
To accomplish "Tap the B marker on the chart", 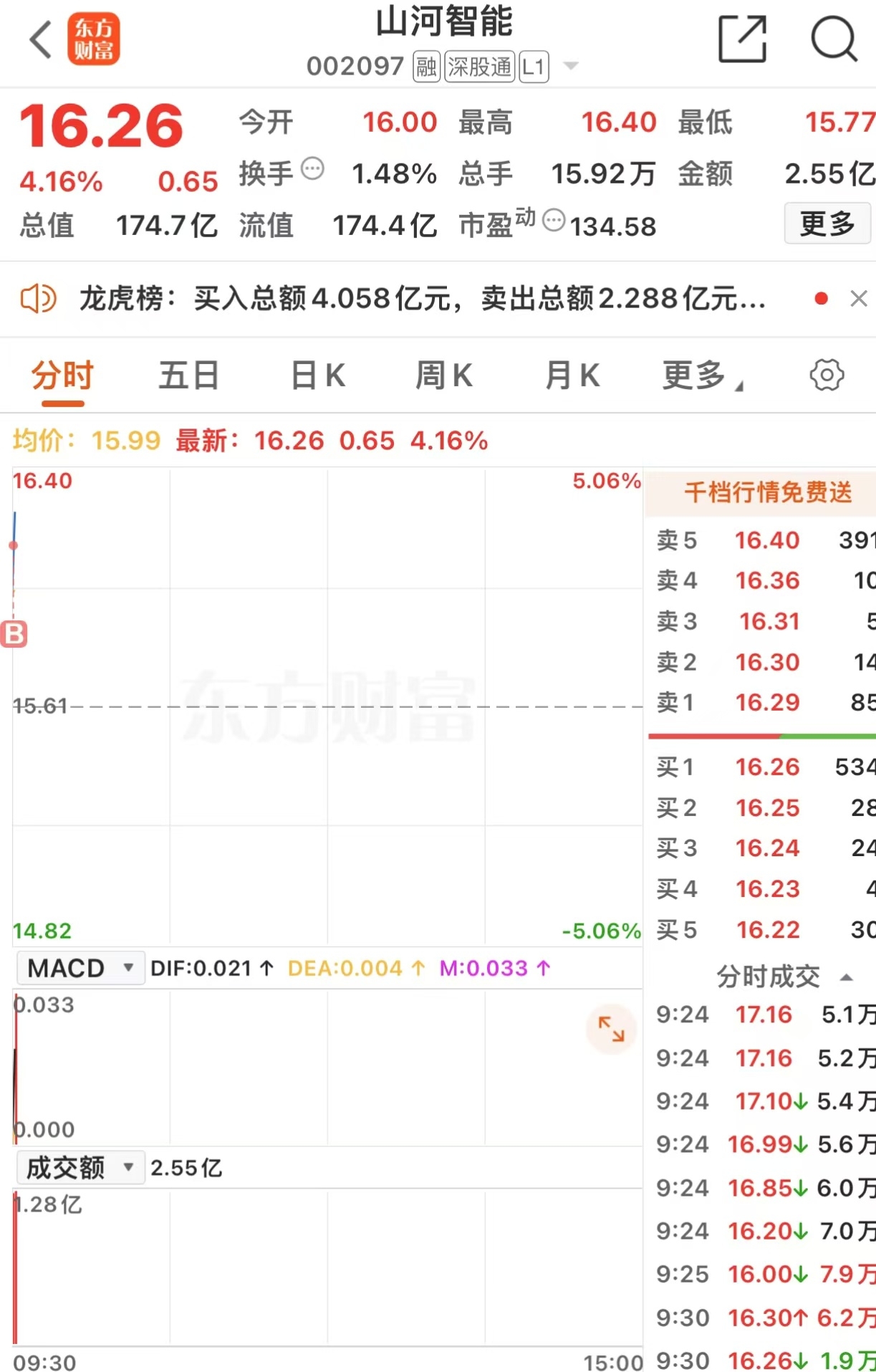I will tap(14, 634).
